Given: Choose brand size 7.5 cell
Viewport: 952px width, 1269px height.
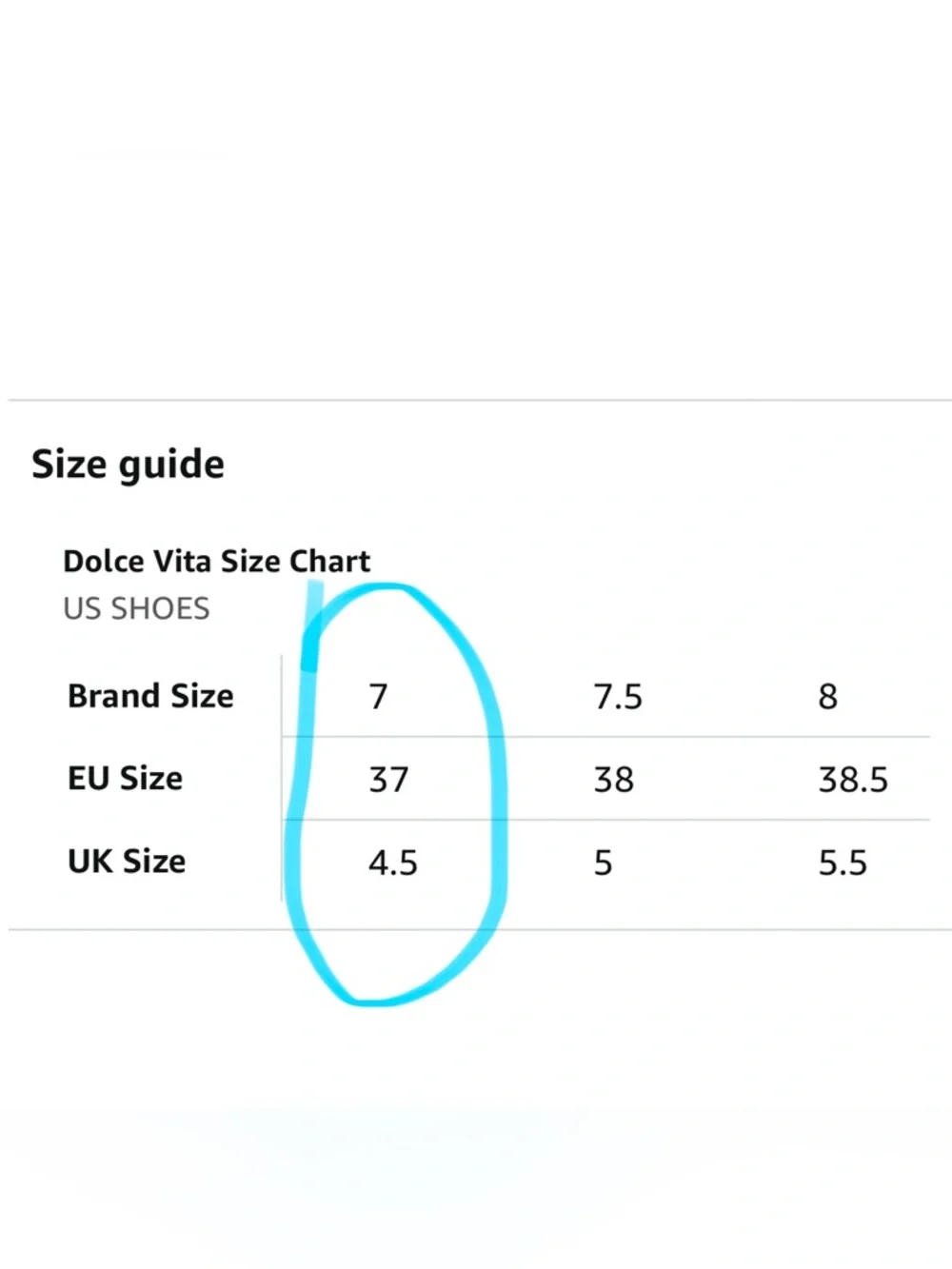Looking at the screenshot, I should (x=618, y=697).
